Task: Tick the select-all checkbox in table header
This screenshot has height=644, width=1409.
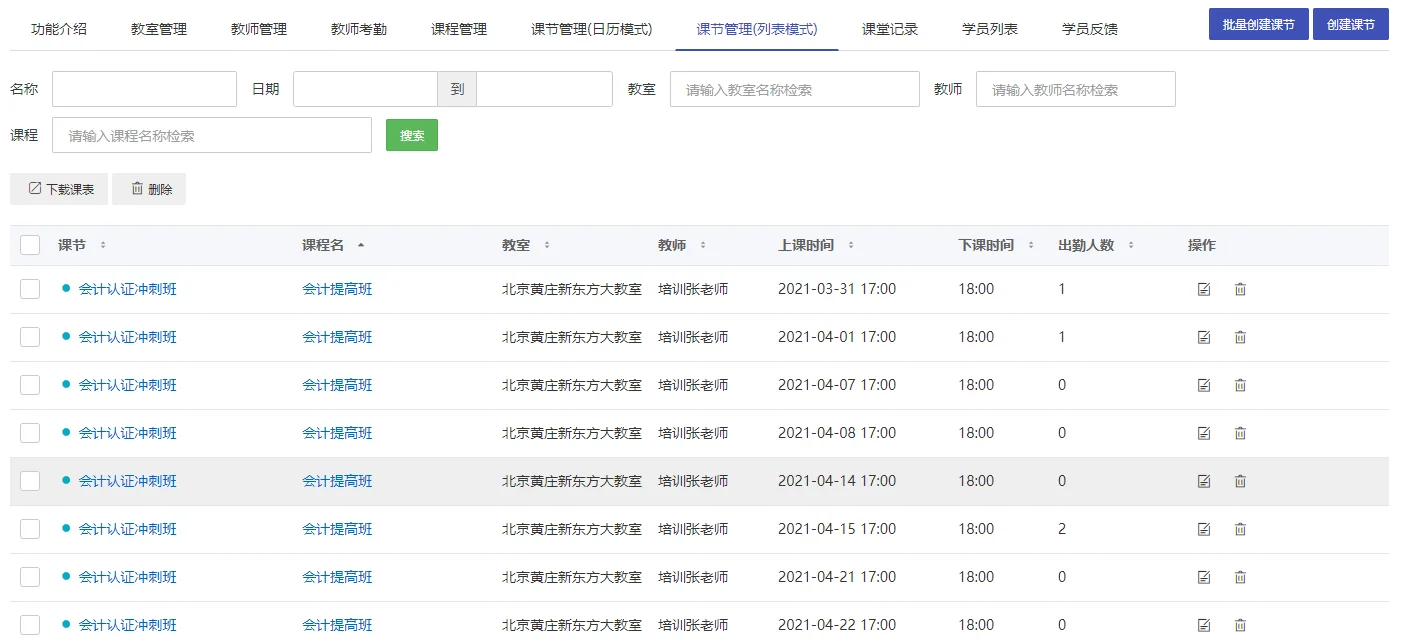Action: point(30,245)
